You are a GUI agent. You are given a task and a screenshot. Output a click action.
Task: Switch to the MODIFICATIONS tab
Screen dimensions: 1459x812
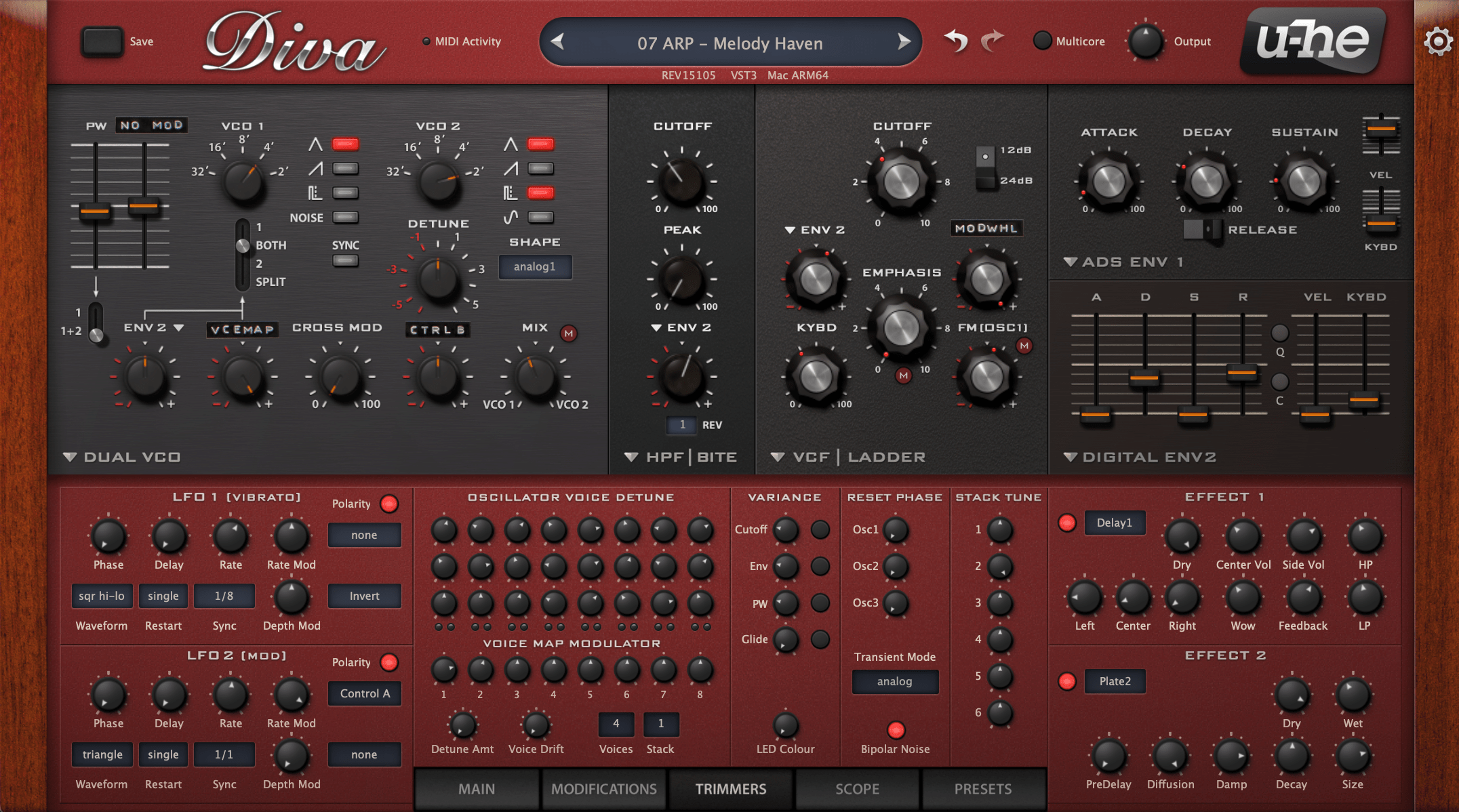pyautogui.click(x=603, y=789)
